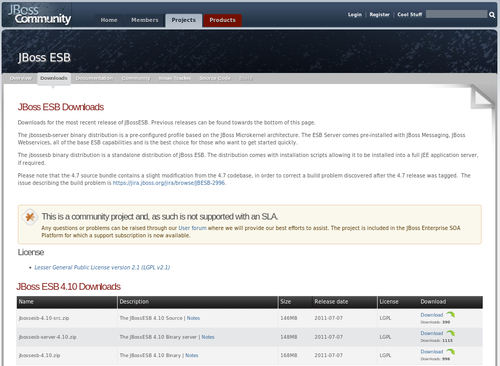This screenshot has width=500, height=366.
Task: Open Notes link for 4.10 Source
Action: [x=193, y=318]
